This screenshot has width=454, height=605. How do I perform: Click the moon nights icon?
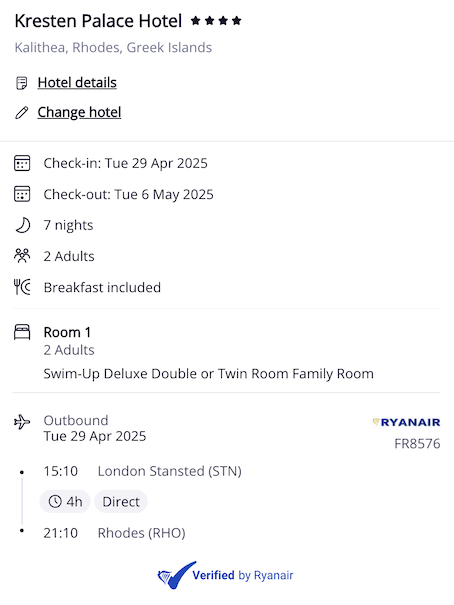[x=22, y=225]
